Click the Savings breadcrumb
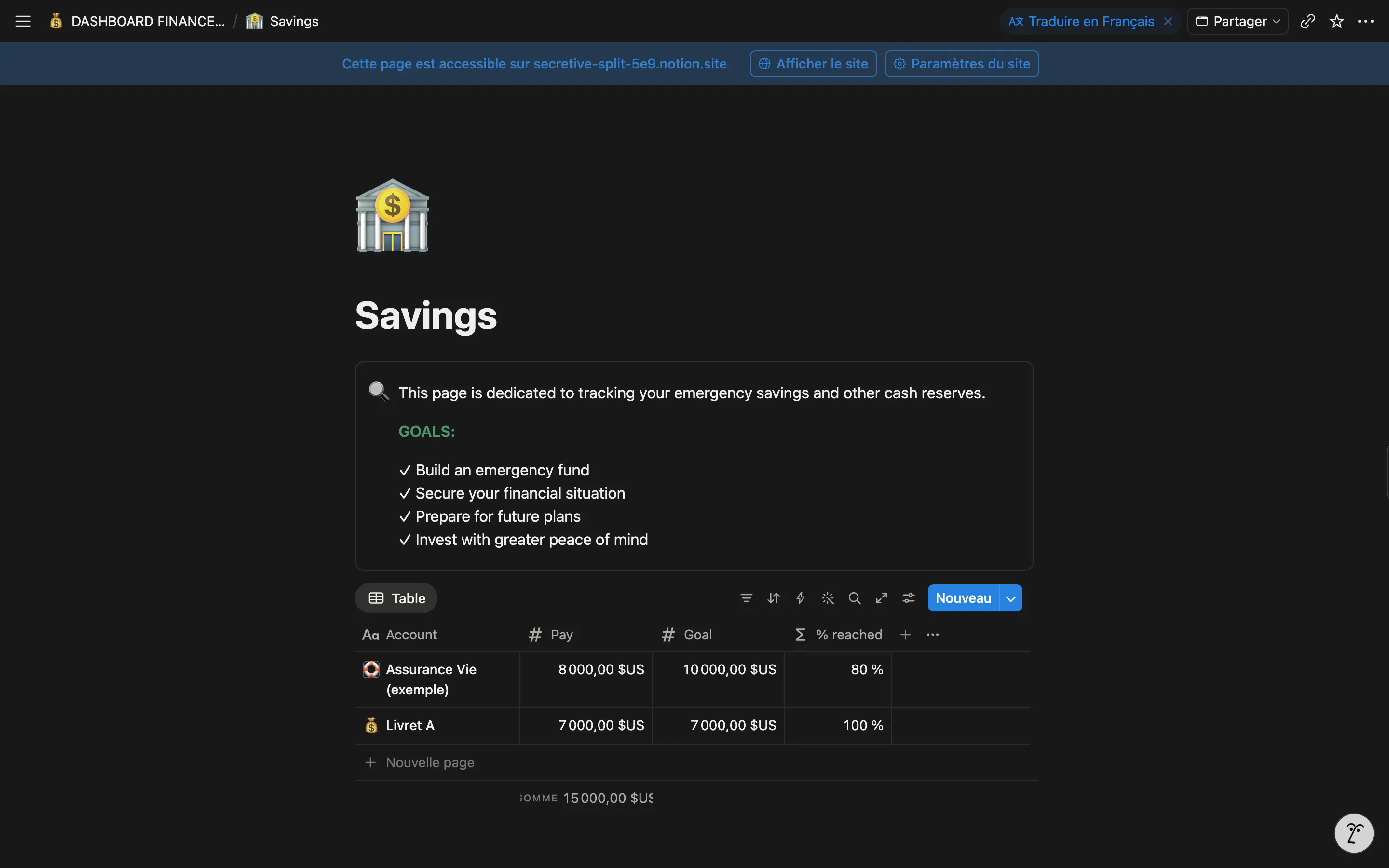 [x=294, y=21]
